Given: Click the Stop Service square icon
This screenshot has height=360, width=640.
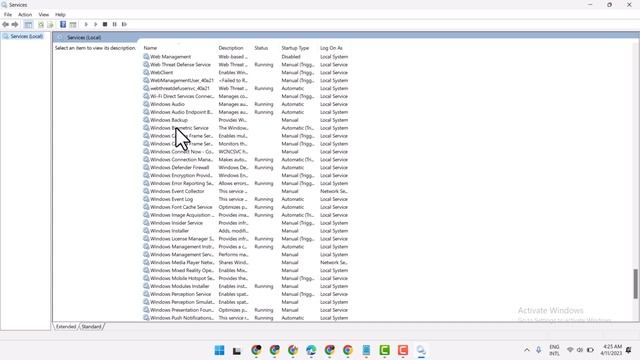Looking at the screenshot, I should (x=105, y=24).
